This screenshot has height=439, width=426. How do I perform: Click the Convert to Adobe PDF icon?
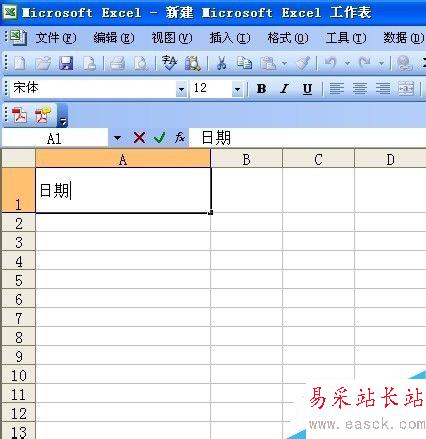(x=19, y=115)
